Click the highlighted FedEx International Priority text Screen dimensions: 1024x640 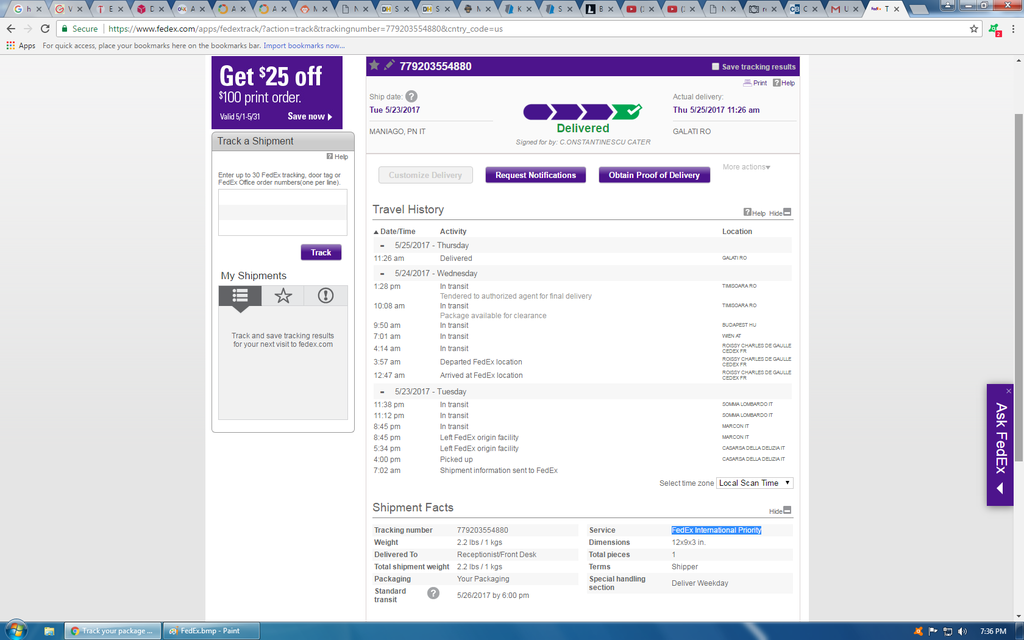tap(716, 530)
